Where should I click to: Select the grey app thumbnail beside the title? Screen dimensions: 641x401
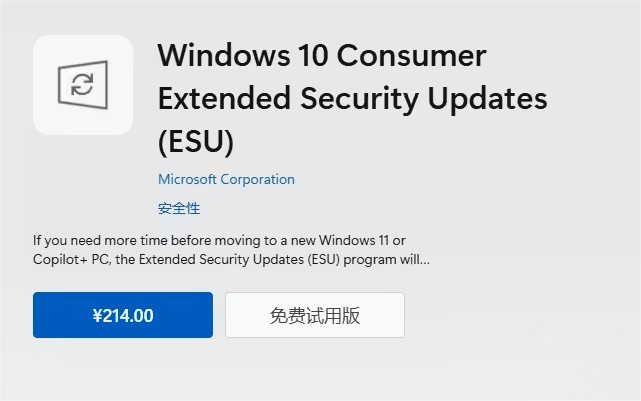pos(83,85)
